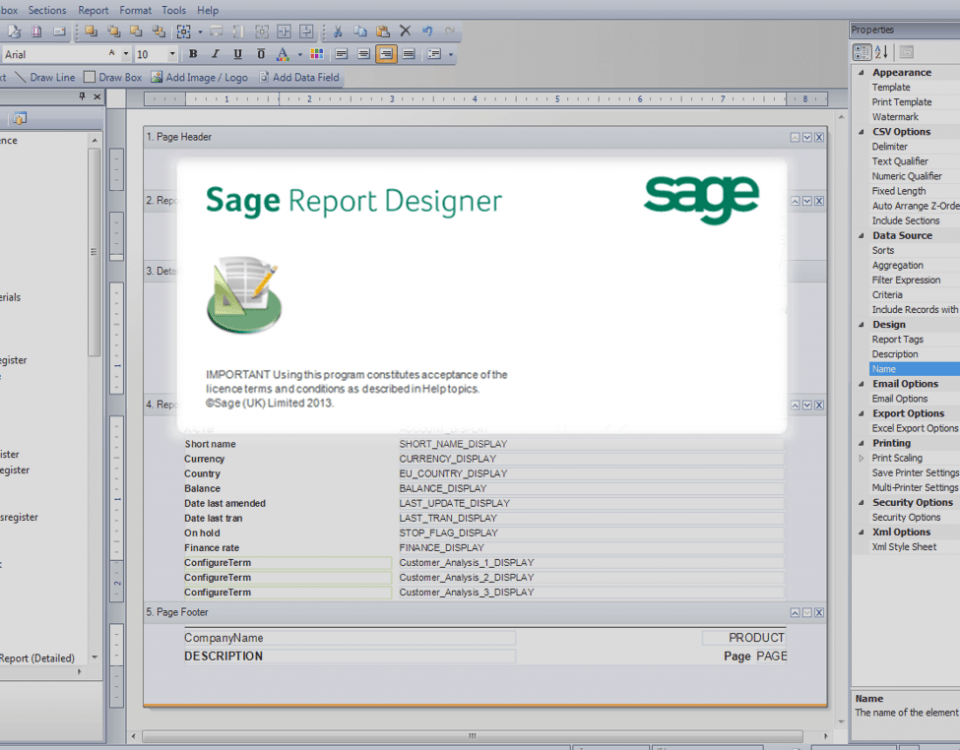Viewport: 960px width, 750px height.
Task: Click the horizontal scrollbar under the report canvas
Action: click(x=472, y=736)
